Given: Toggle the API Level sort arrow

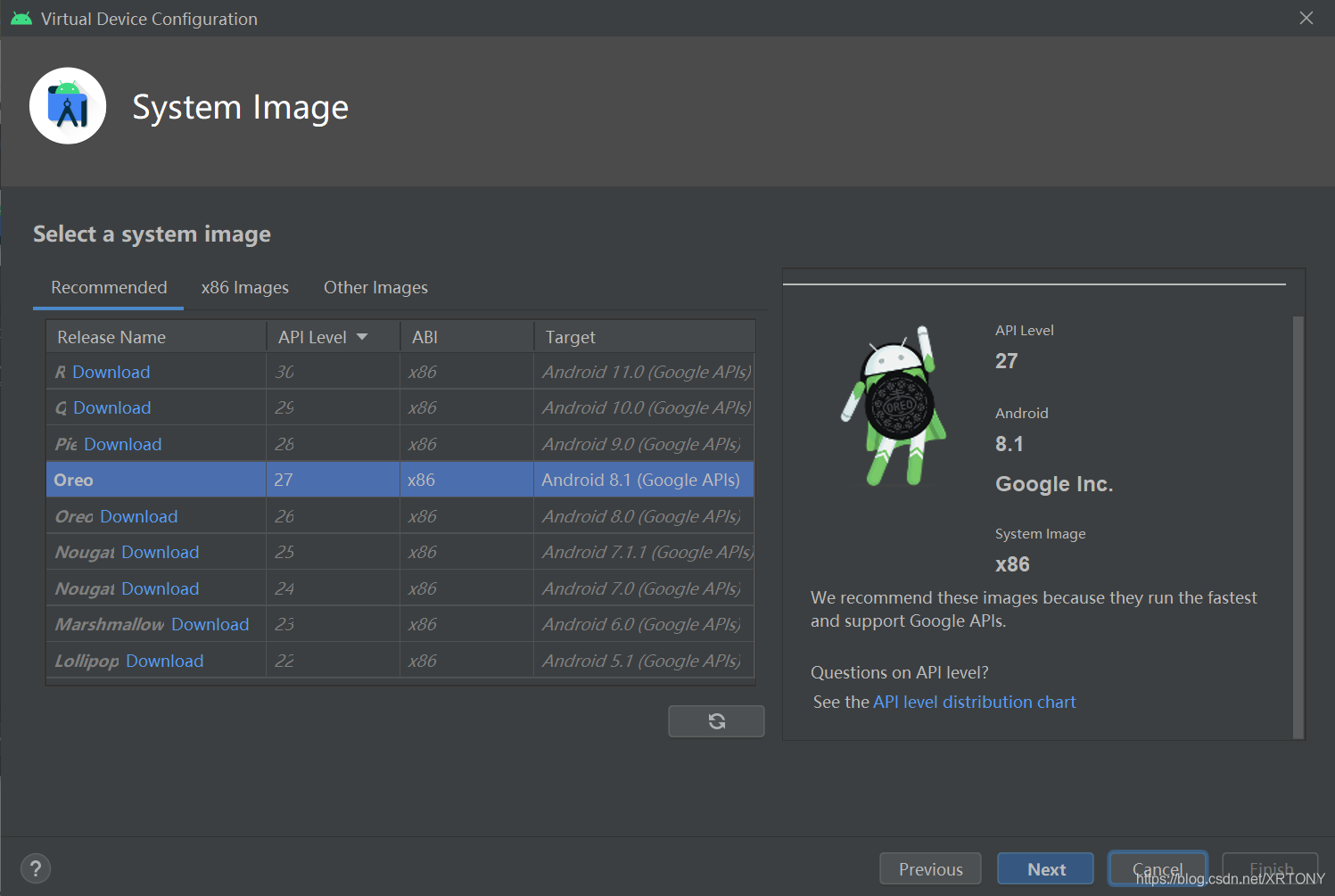Looking at the screenshot, I should (362, 337).
